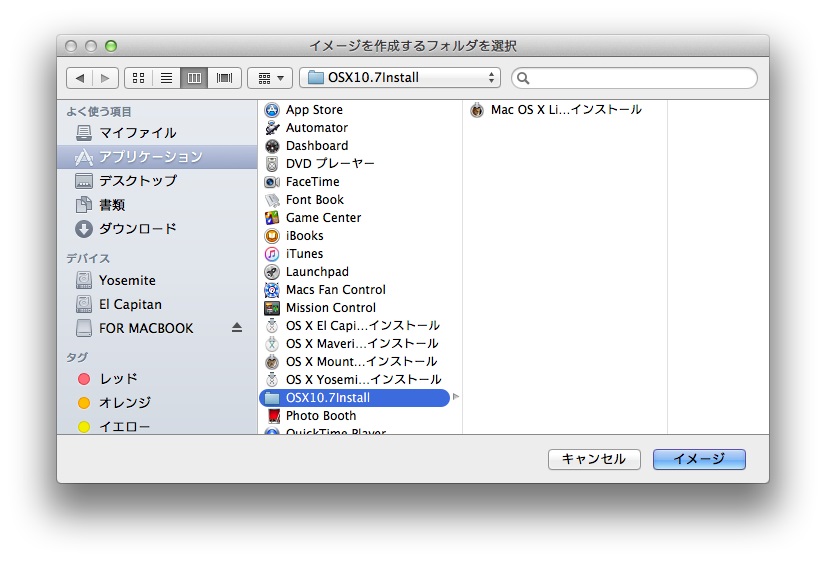Screen dimensions: 826x562
Task: Select 書類 in the sidebar
Action: (x=157, y=204)
